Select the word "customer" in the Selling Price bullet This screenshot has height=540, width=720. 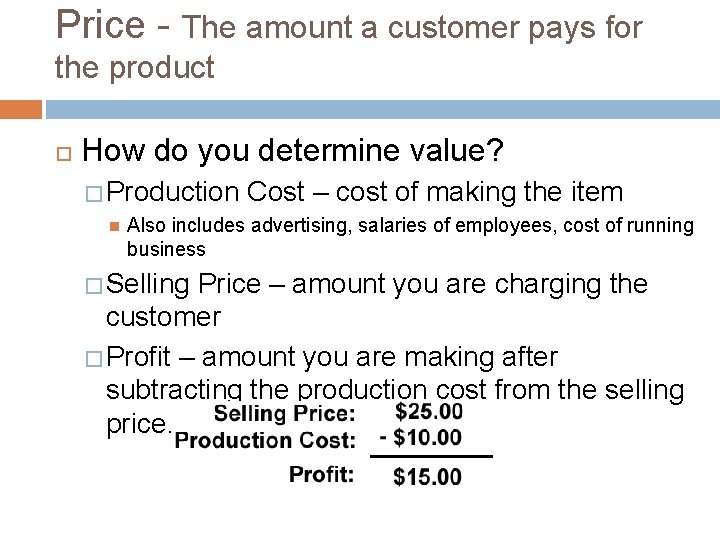(165, 319)
